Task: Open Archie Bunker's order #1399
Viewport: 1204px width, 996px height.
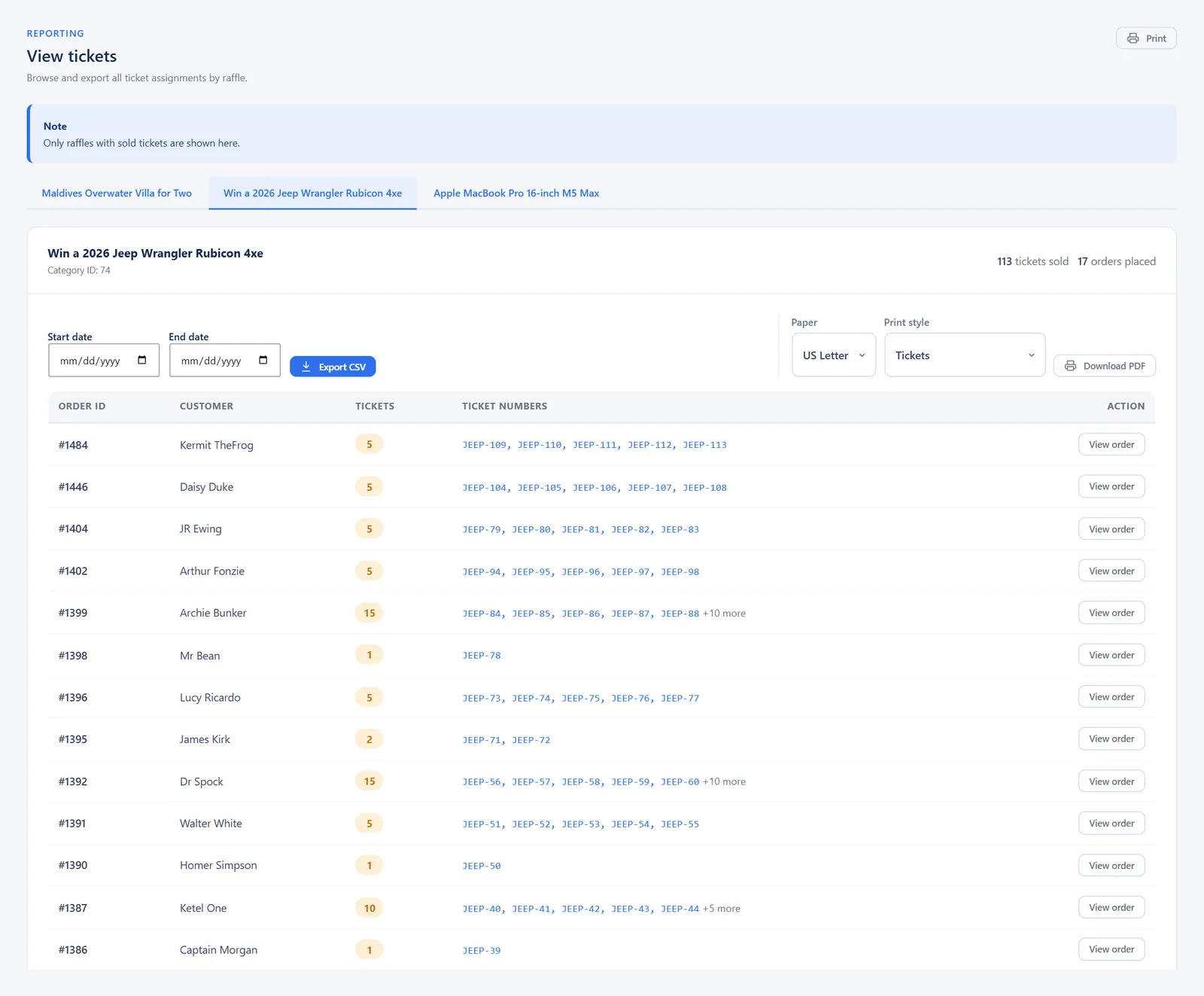Action: click(x=1111, y=613)
